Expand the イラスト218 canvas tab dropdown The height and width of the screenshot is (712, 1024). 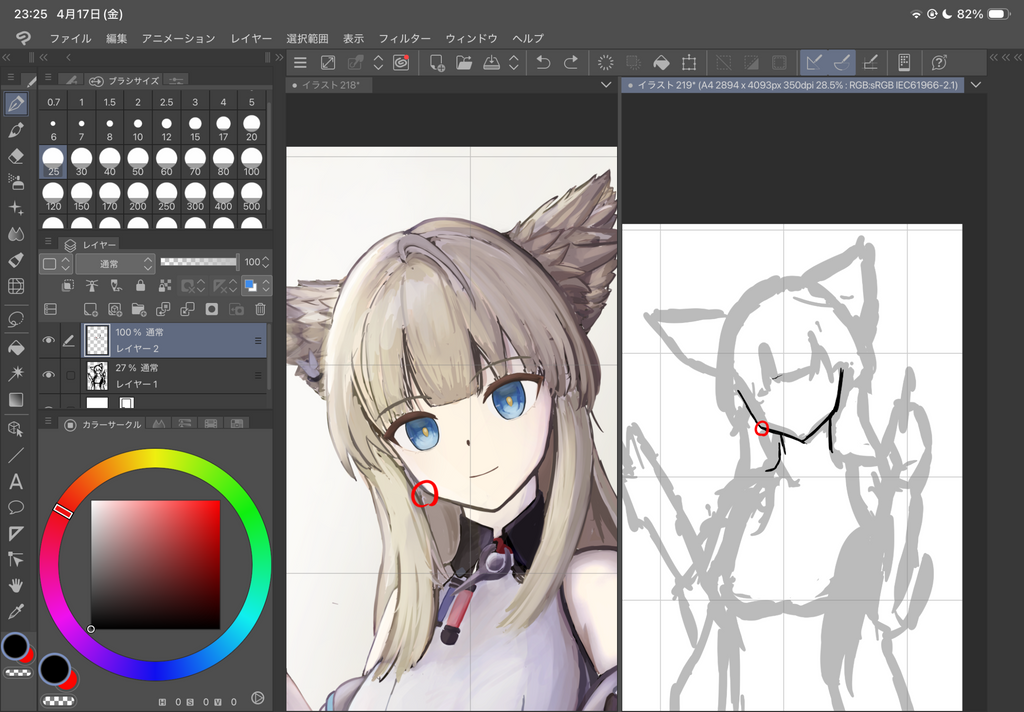[606, 86]
